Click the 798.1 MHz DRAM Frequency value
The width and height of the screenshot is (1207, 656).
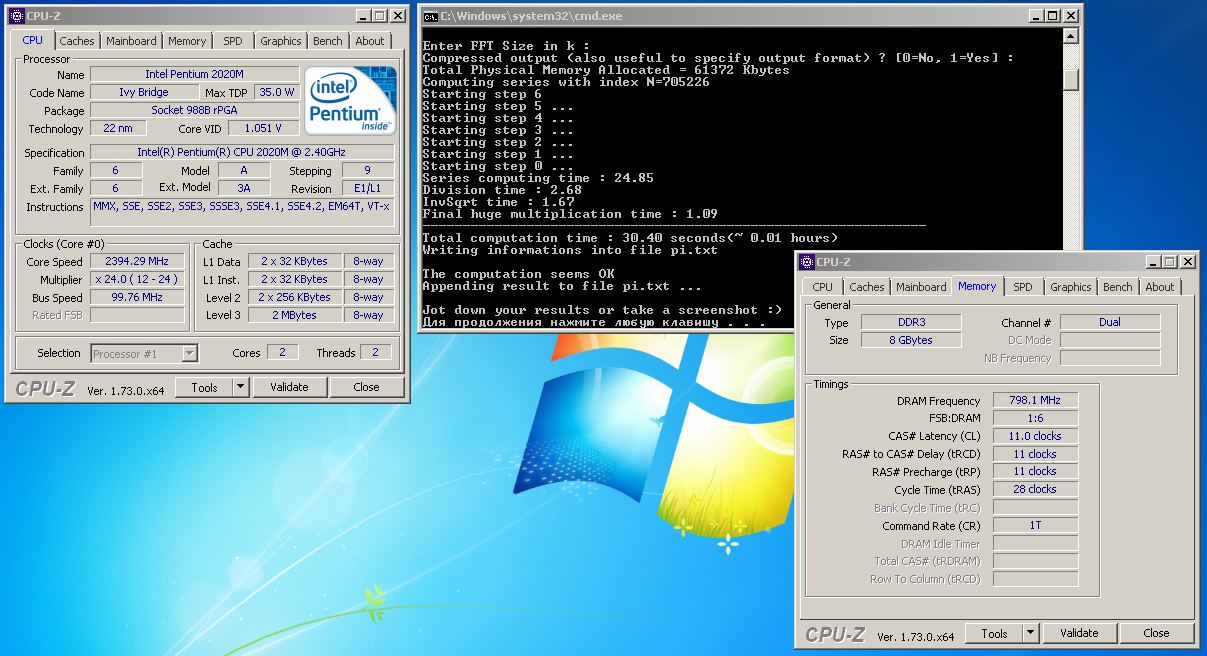pos(1035,400)
